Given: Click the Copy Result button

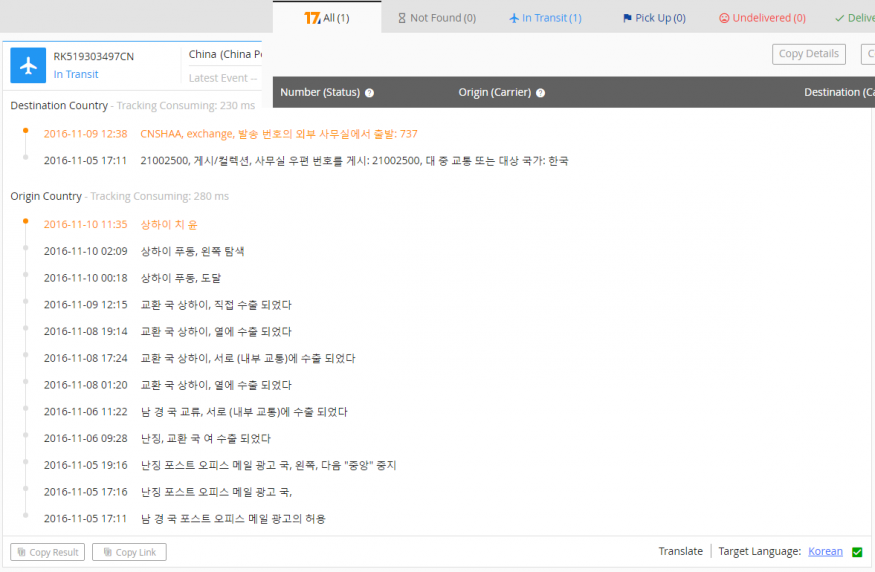Looking at the screenshot, I should point(47,552).
